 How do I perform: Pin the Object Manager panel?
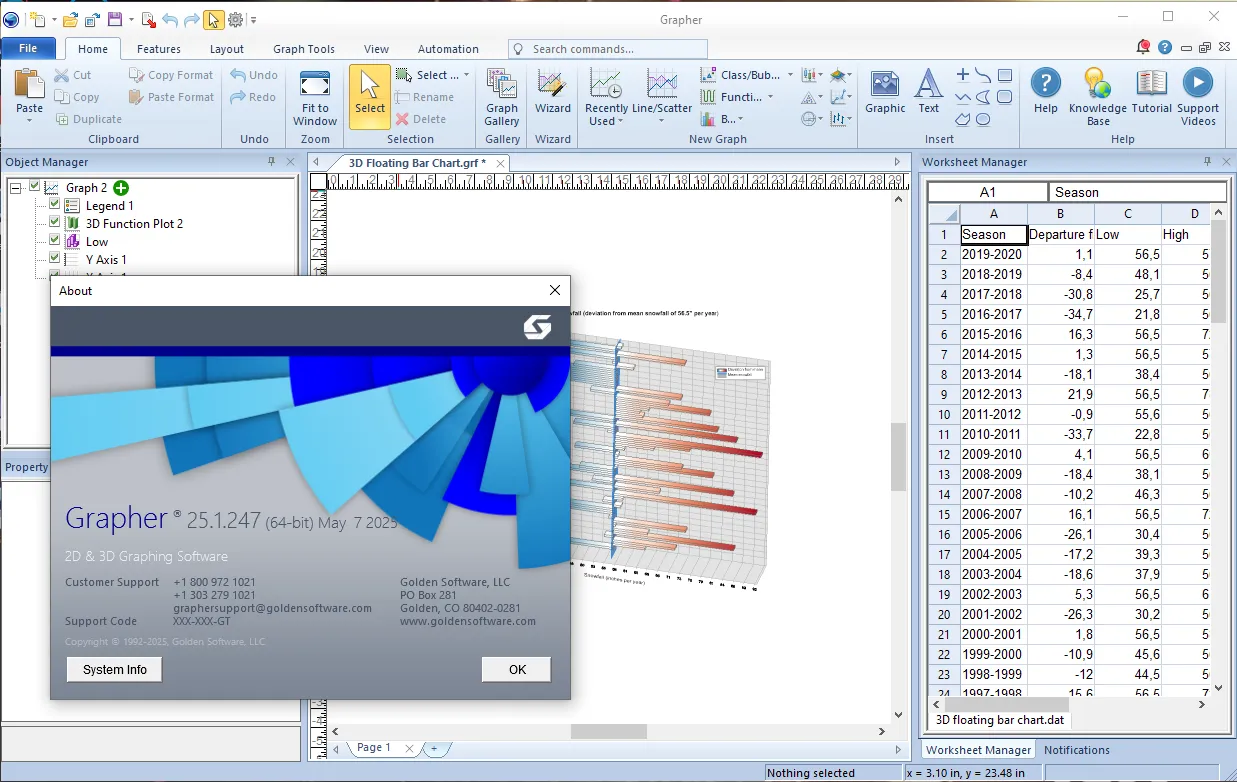point(271,162)
